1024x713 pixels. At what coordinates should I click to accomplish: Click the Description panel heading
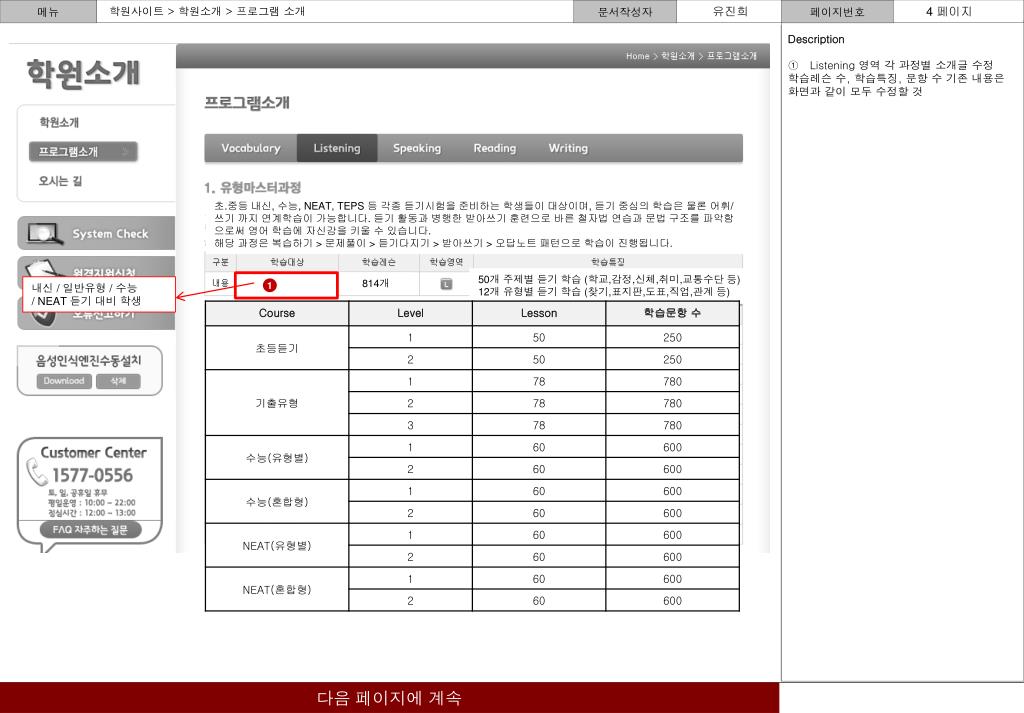[x=816, y=39]
